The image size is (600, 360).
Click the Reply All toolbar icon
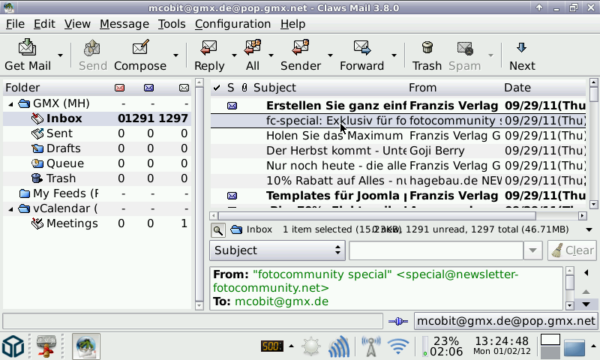tap(253, 55)
